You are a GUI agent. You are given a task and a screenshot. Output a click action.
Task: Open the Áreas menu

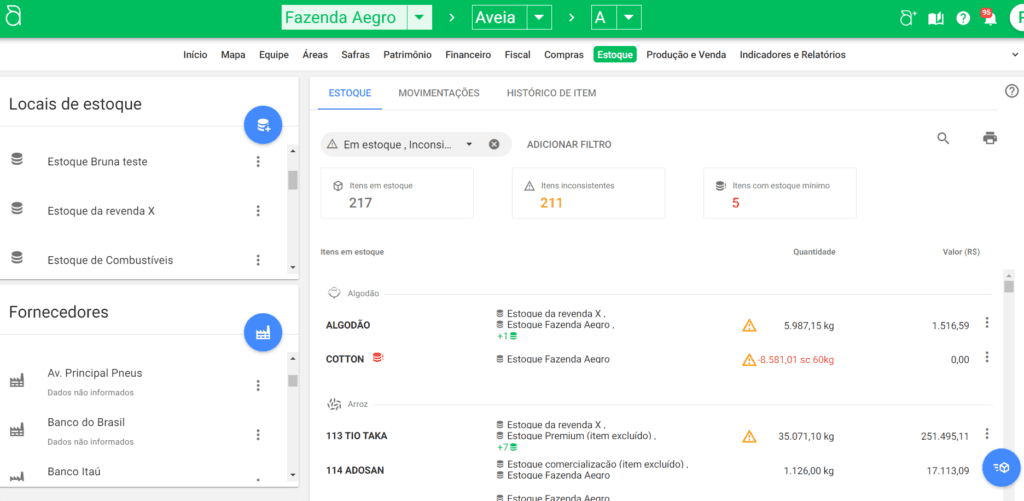coord(315,55)
